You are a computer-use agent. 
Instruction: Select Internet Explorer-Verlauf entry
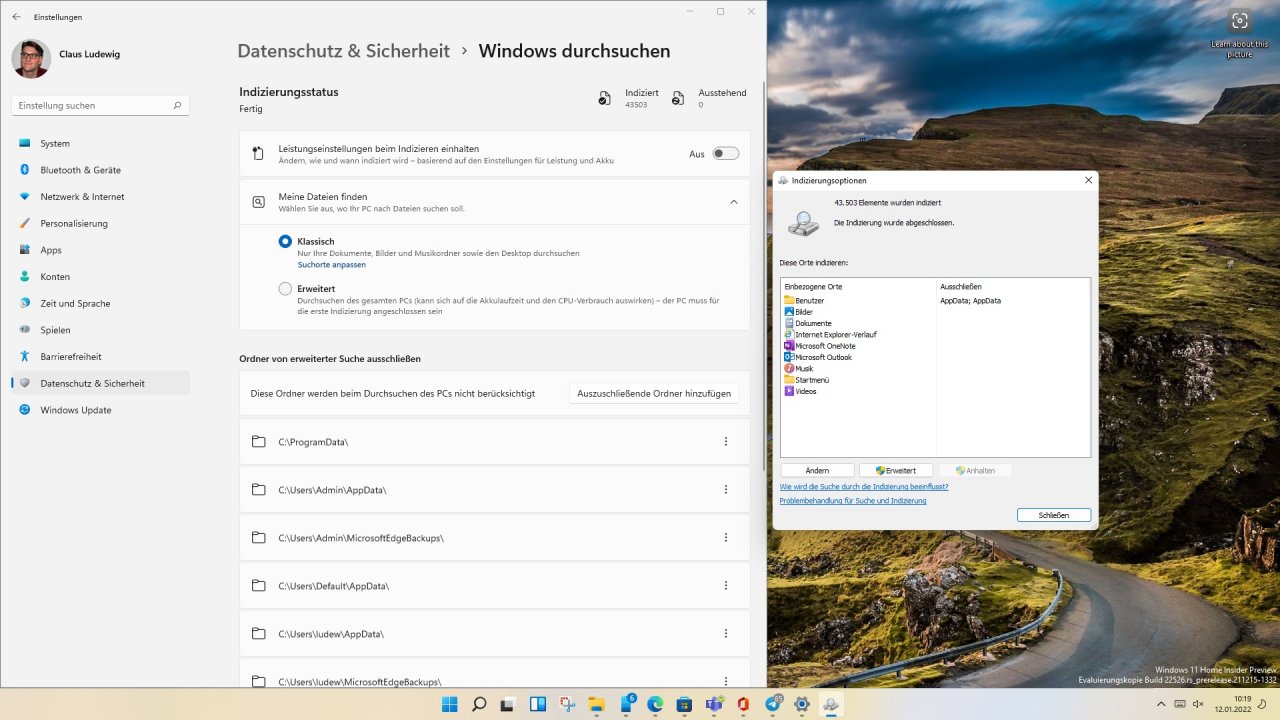[x=830, y=335]
